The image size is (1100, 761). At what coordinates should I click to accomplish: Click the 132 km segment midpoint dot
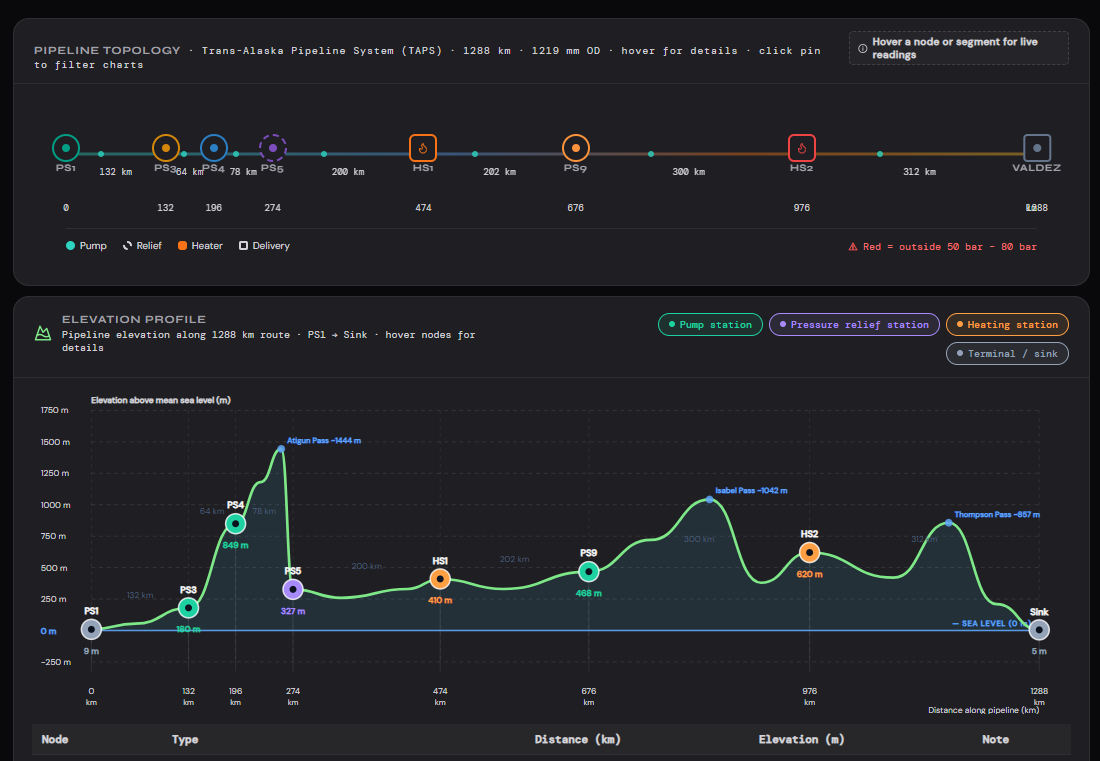[x=101, y=154]
